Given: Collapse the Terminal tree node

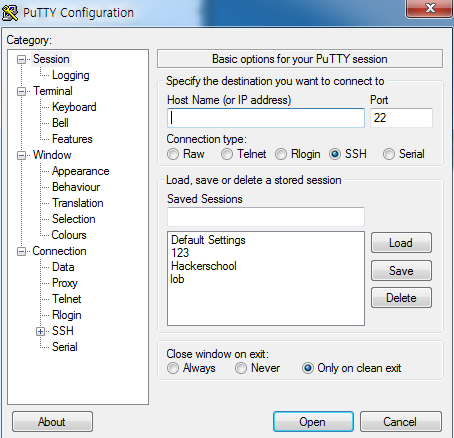Looking at the screenshot, I should click(21, 92).
